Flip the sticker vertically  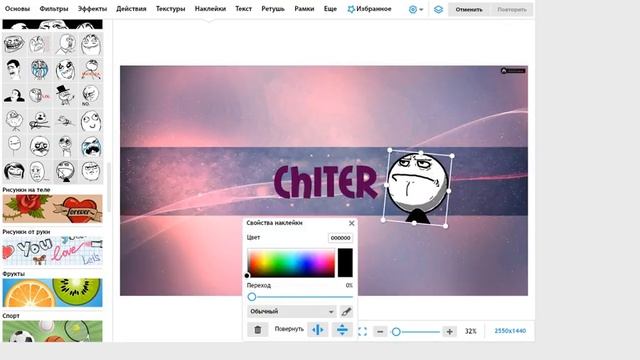[342, 329]
